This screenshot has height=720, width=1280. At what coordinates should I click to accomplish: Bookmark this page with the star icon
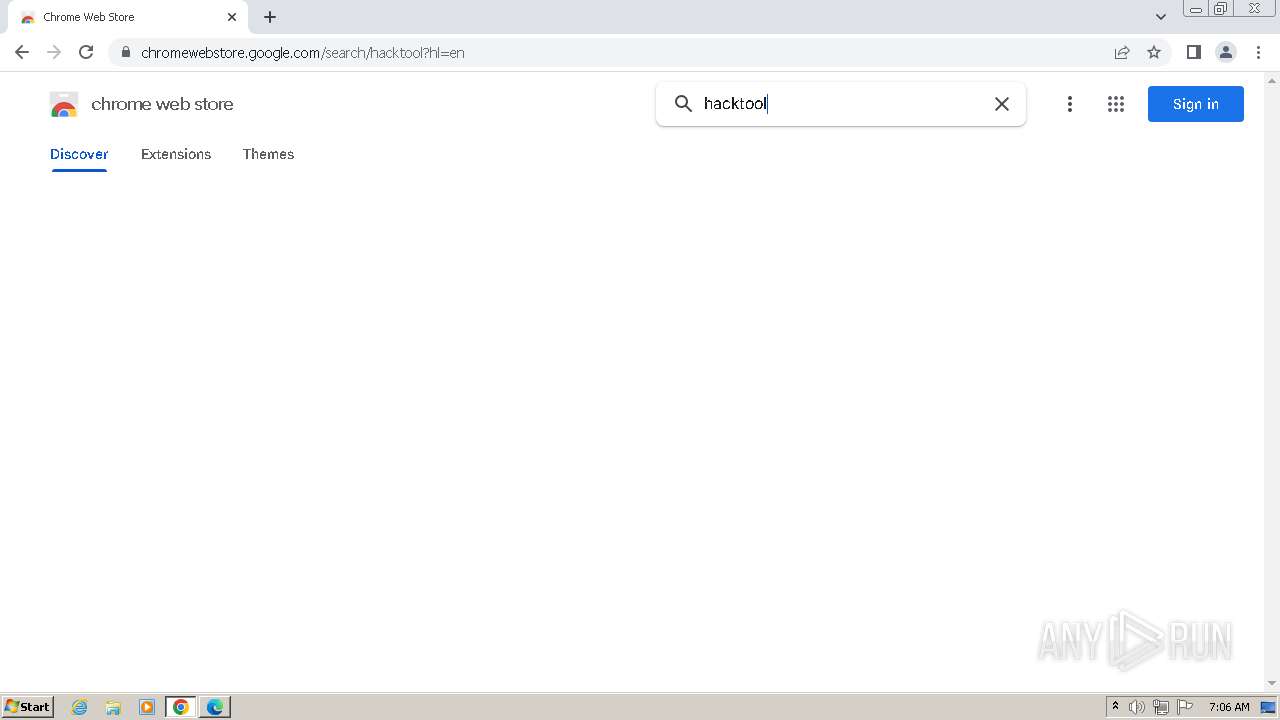click(1154, 52)
